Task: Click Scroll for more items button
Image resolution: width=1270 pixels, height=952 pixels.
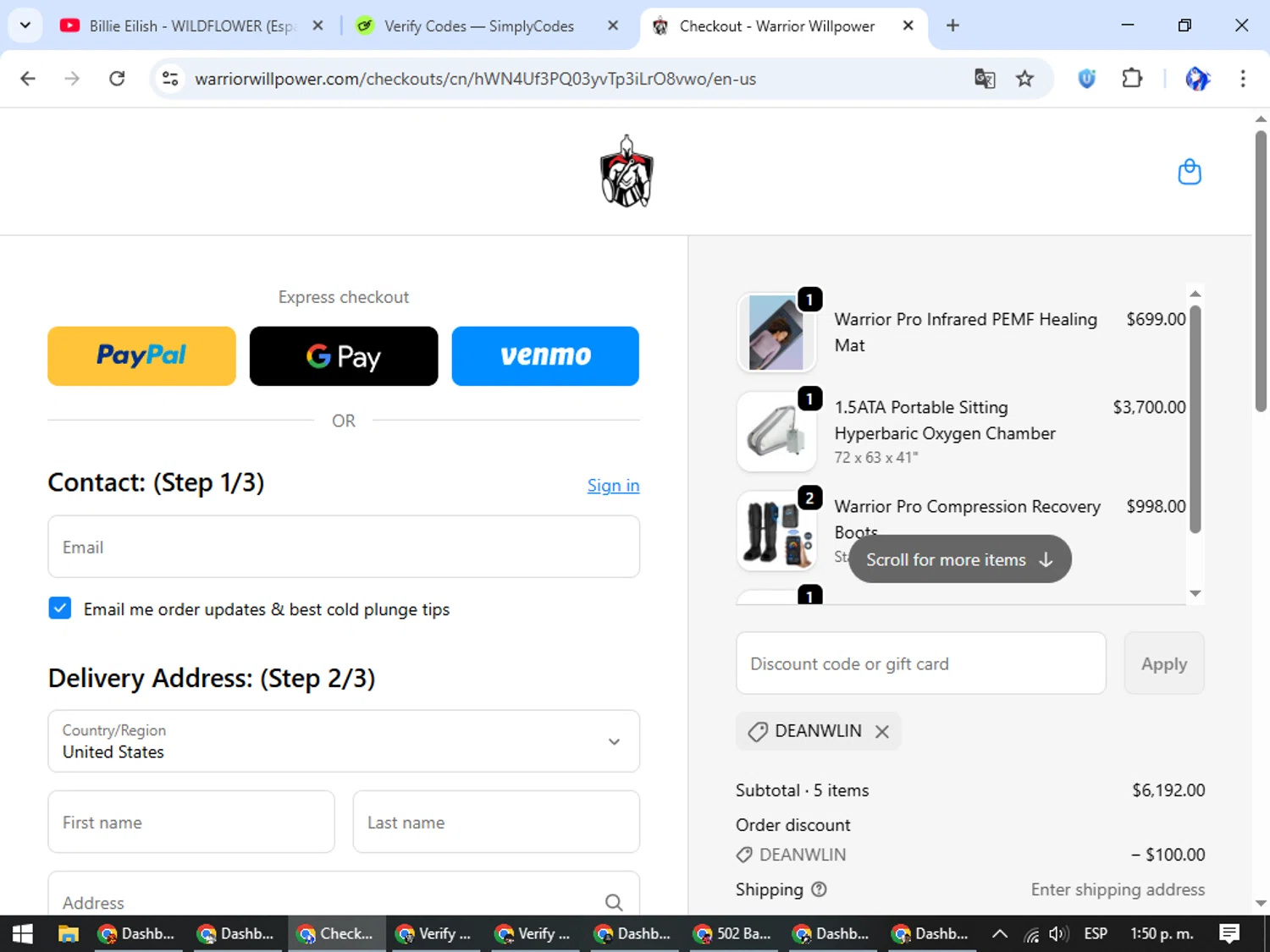Action: point(960,559)
